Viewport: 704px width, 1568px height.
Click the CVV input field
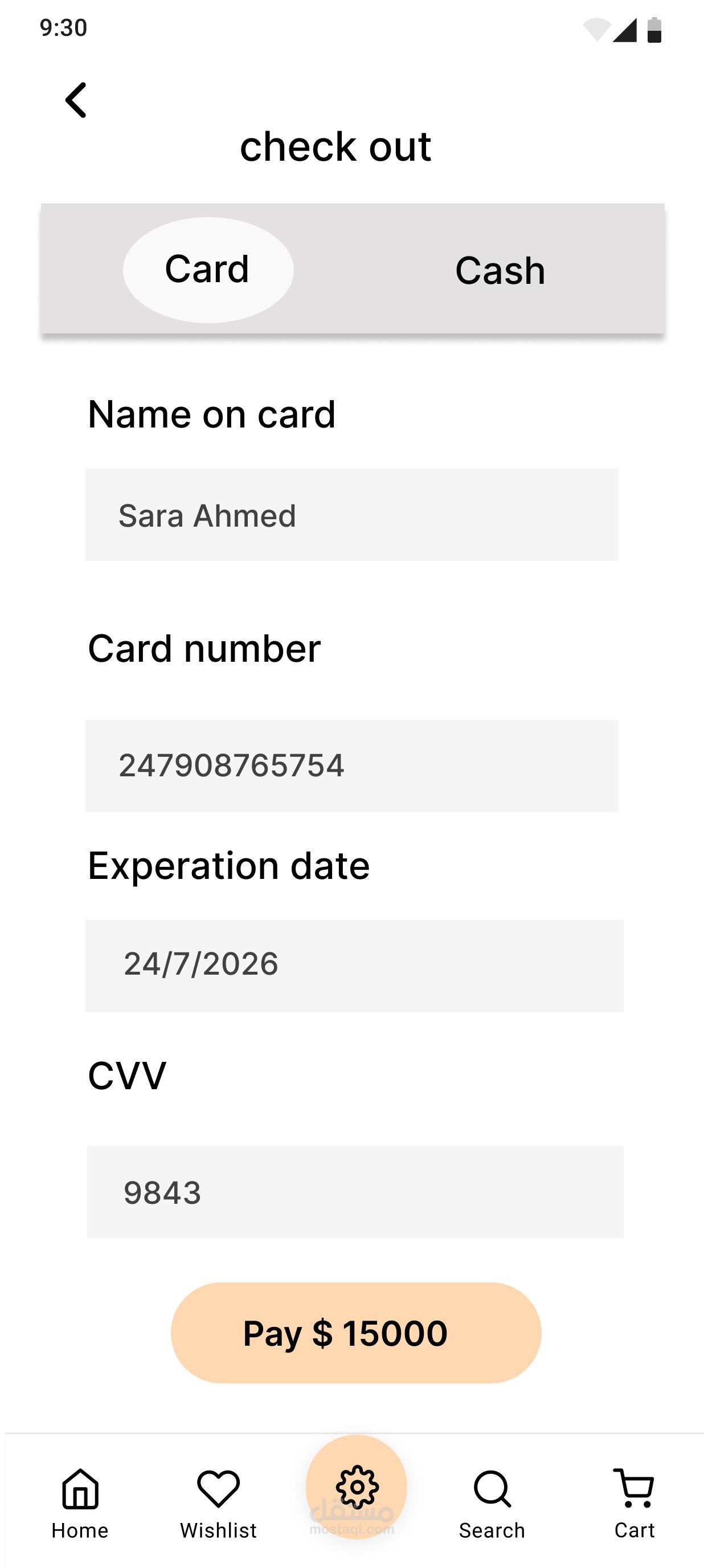point(355,1191)
